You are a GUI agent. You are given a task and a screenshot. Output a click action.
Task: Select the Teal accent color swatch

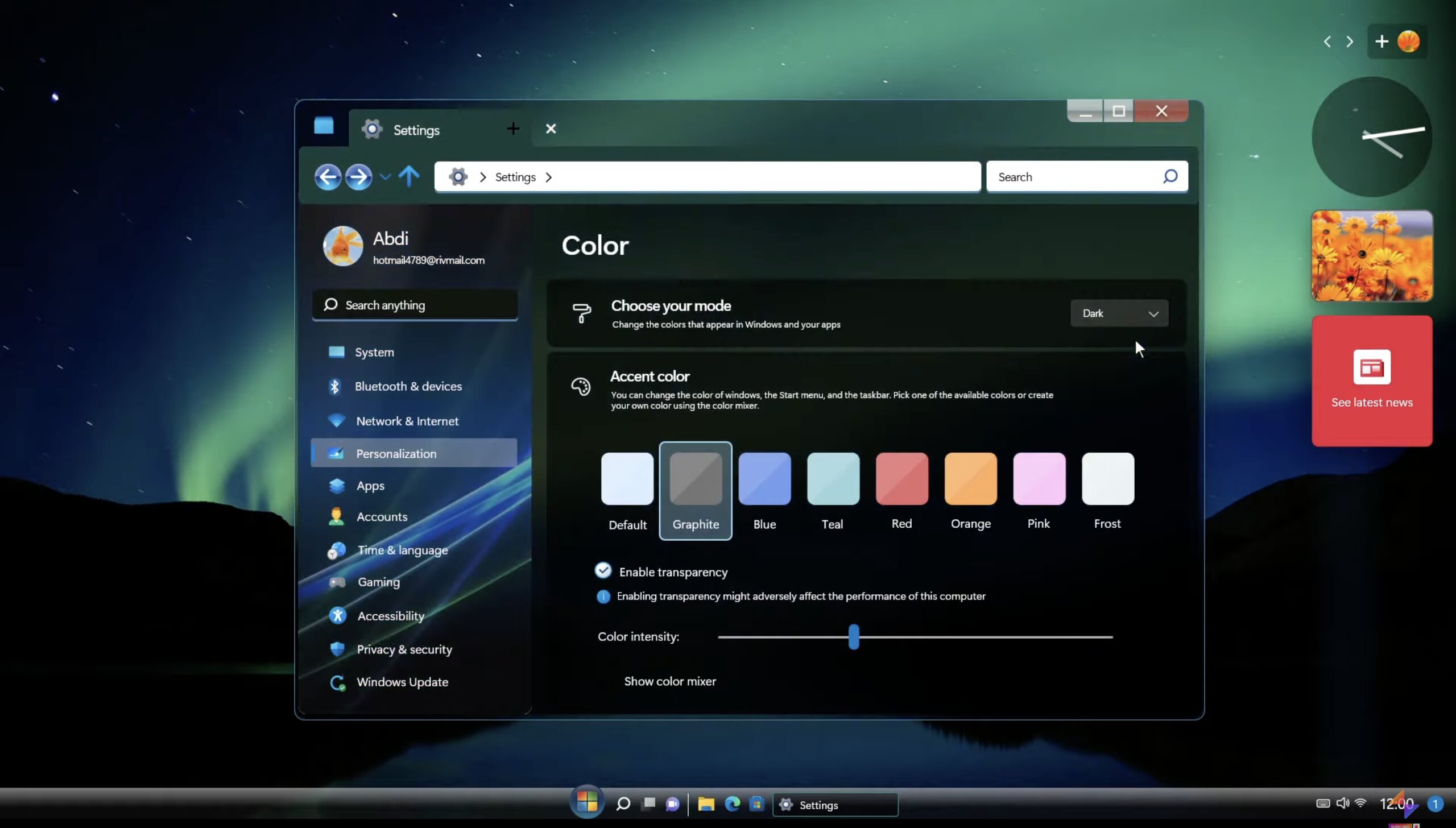[x=833, y=478]
